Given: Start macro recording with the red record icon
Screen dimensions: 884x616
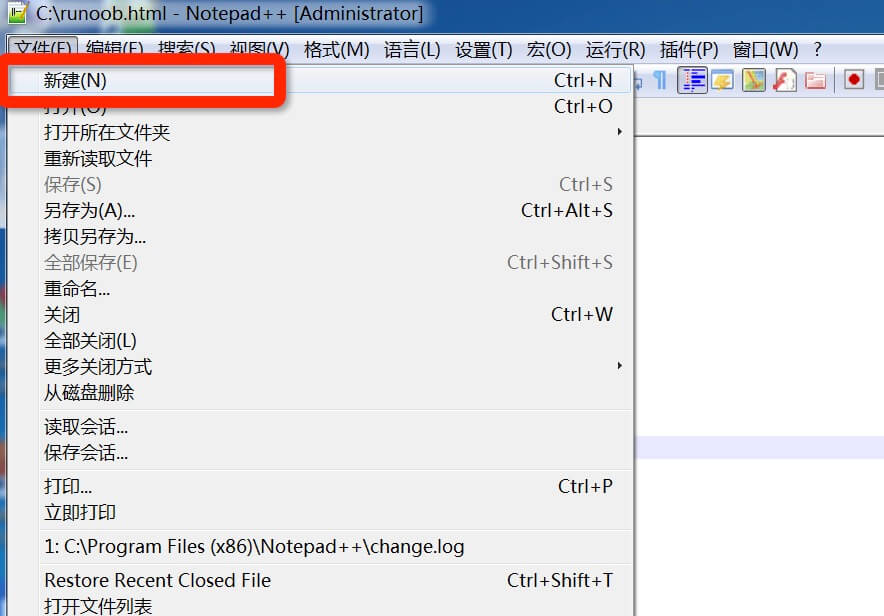Looking at the screenshot, I should click(x=853, y=81).
